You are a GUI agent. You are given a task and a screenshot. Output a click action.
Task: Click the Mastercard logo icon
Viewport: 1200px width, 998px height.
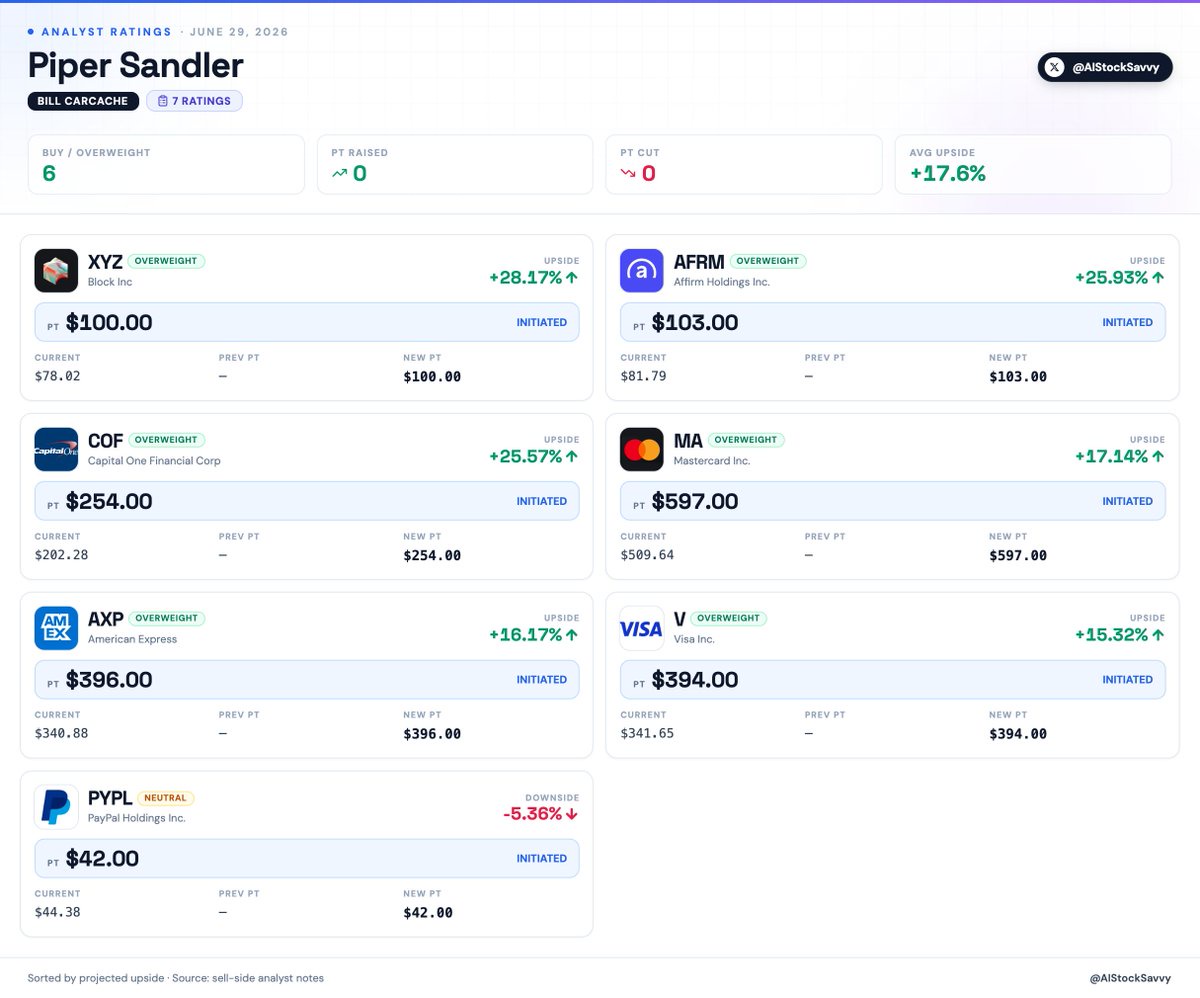(642, 449)
